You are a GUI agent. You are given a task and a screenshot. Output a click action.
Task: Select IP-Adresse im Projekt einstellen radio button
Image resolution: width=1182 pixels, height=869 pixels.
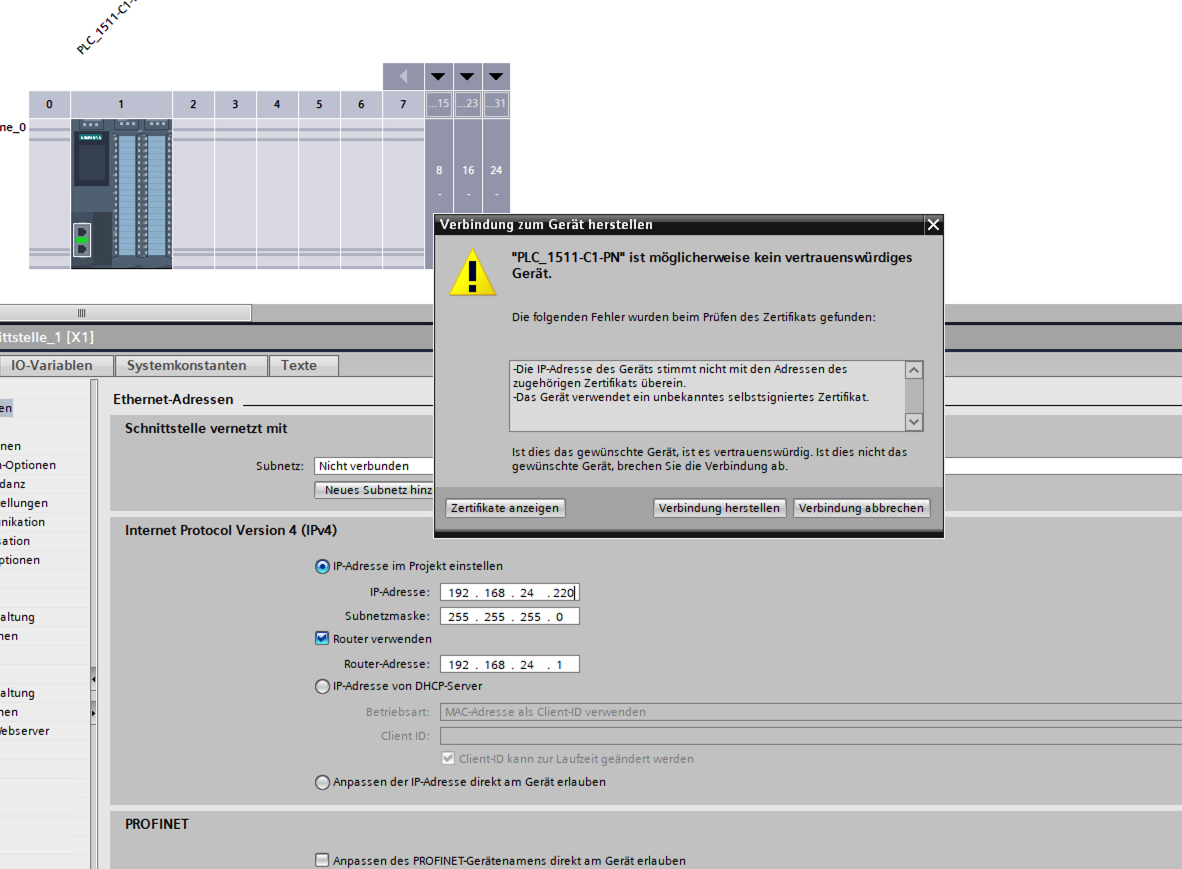[x=322, y=566]
